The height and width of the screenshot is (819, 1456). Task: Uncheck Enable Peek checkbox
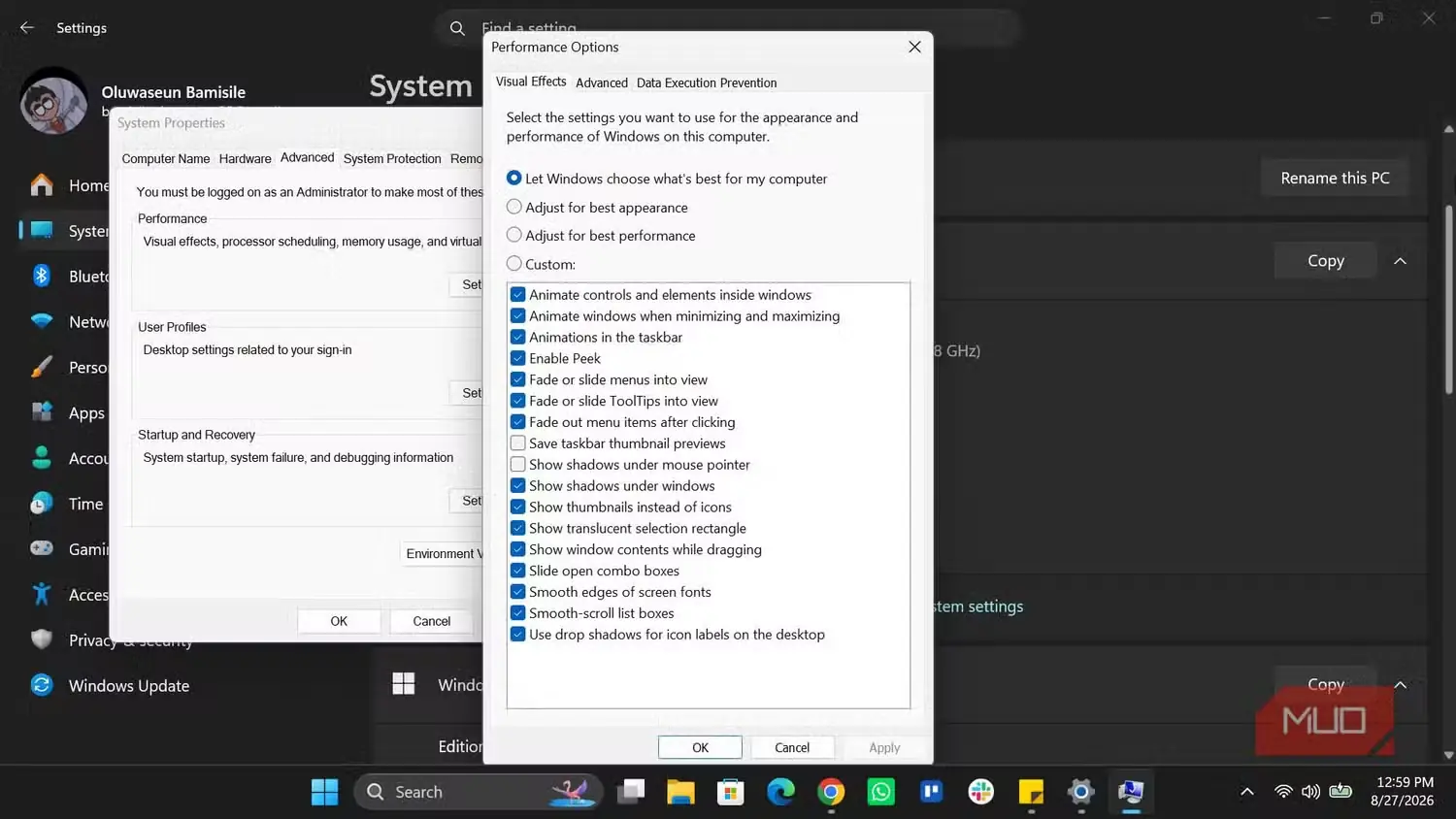click(518, 358)
